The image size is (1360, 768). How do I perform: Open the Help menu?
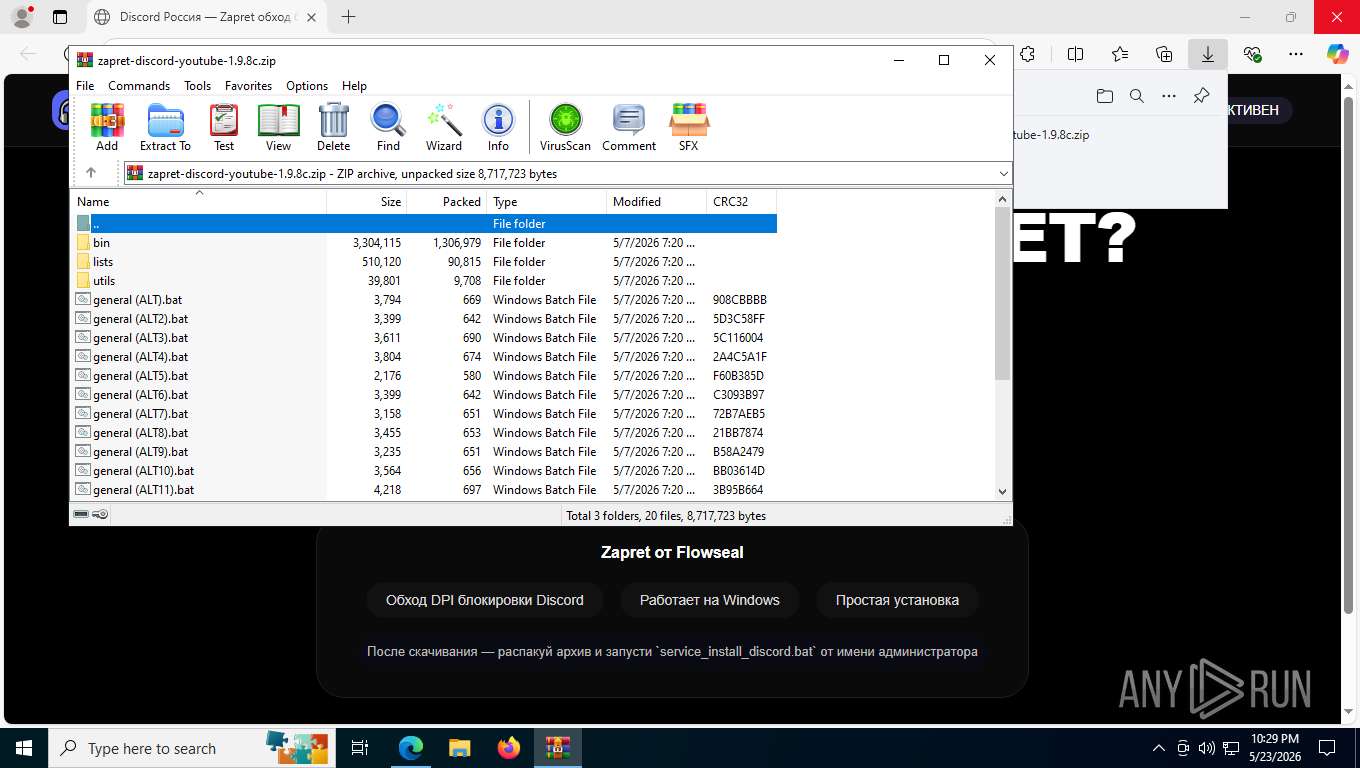pos(354,86)
